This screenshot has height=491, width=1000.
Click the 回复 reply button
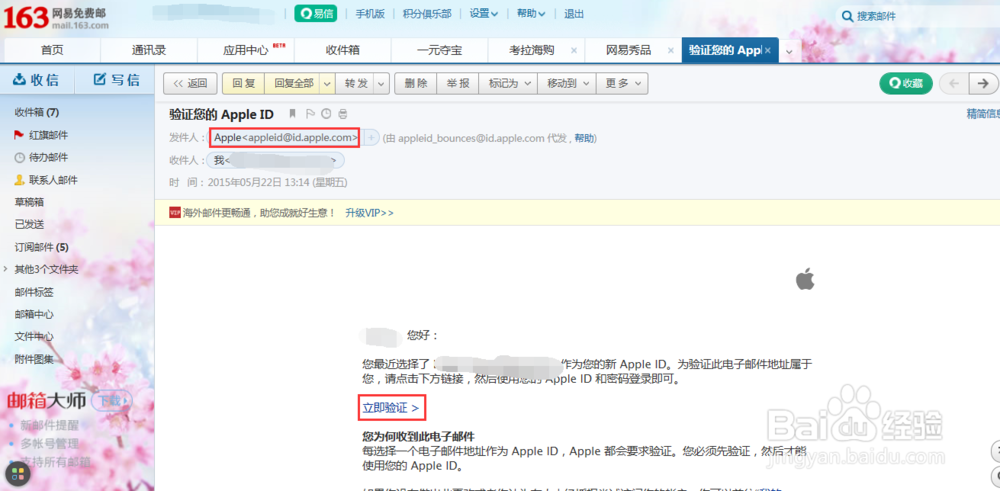(244, 84)
